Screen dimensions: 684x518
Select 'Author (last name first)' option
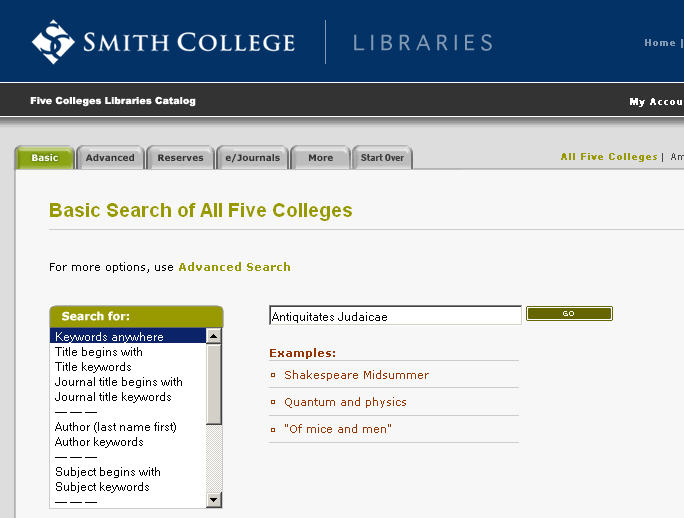[116, 427]
